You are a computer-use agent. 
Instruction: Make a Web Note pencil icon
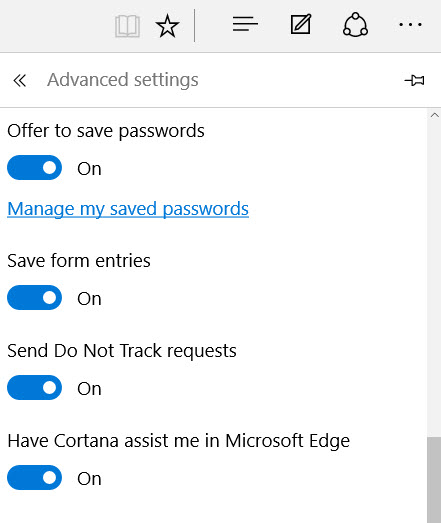click(301, 24)
